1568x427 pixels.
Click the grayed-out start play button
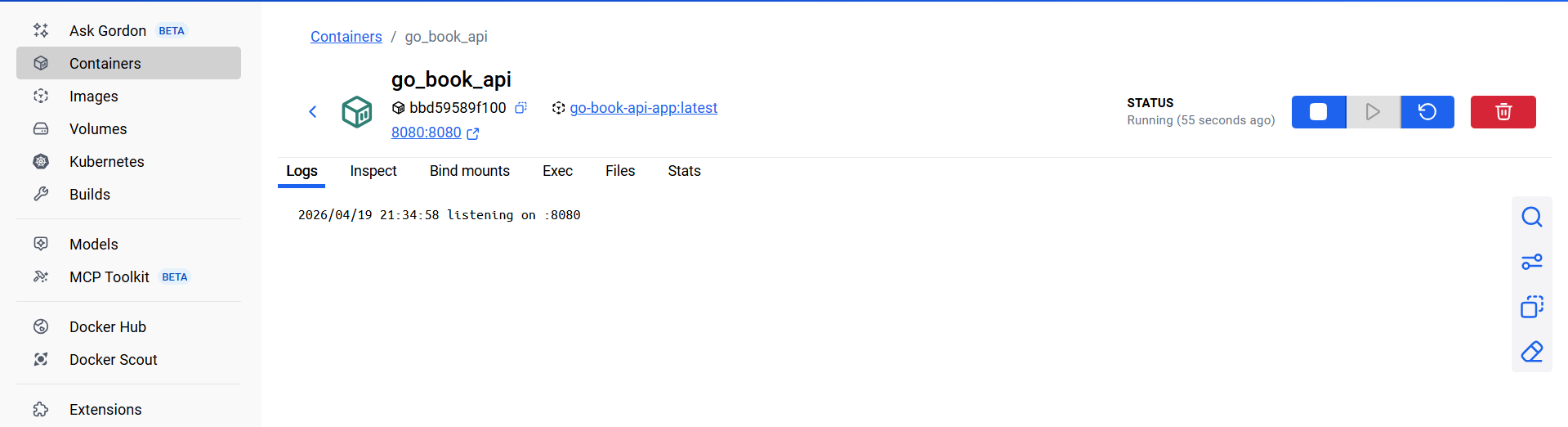pos(1373,112)
